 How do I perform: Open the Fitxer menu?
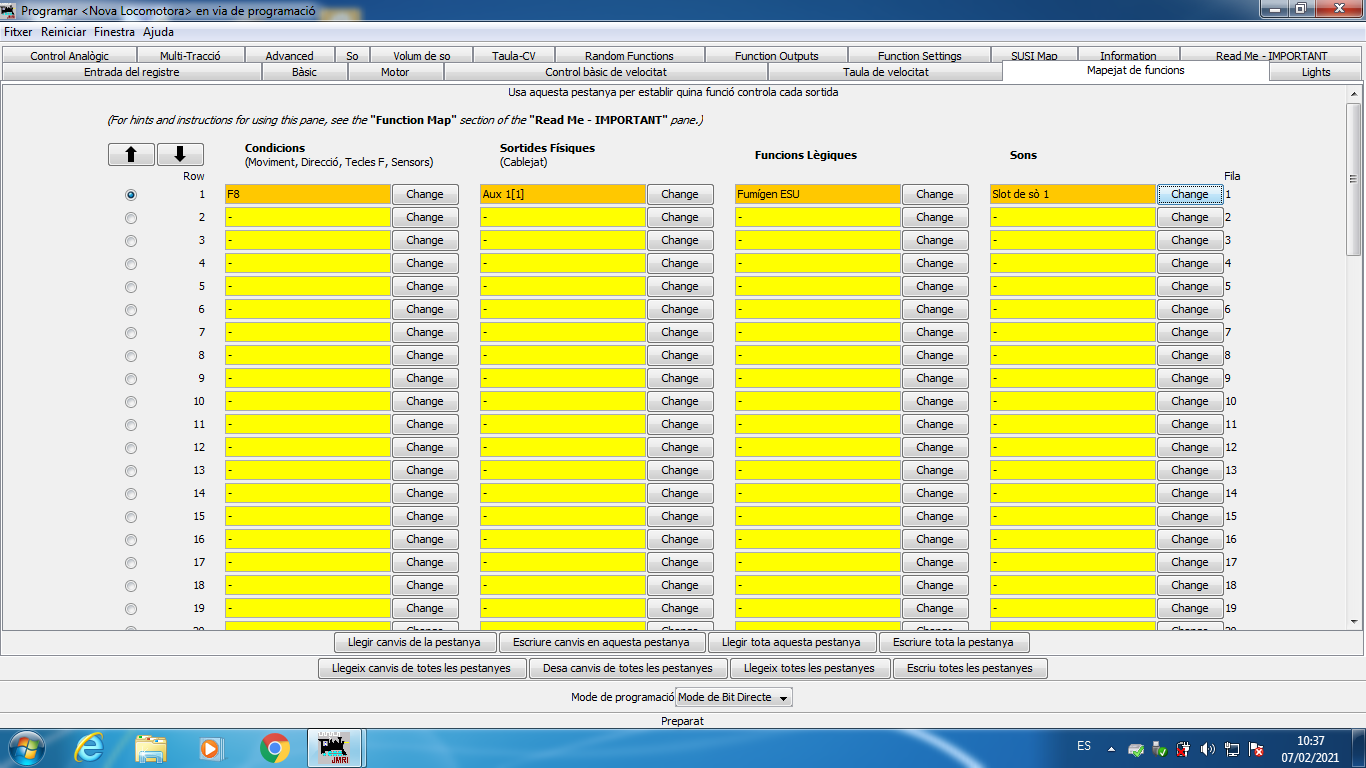coord(18,32)
